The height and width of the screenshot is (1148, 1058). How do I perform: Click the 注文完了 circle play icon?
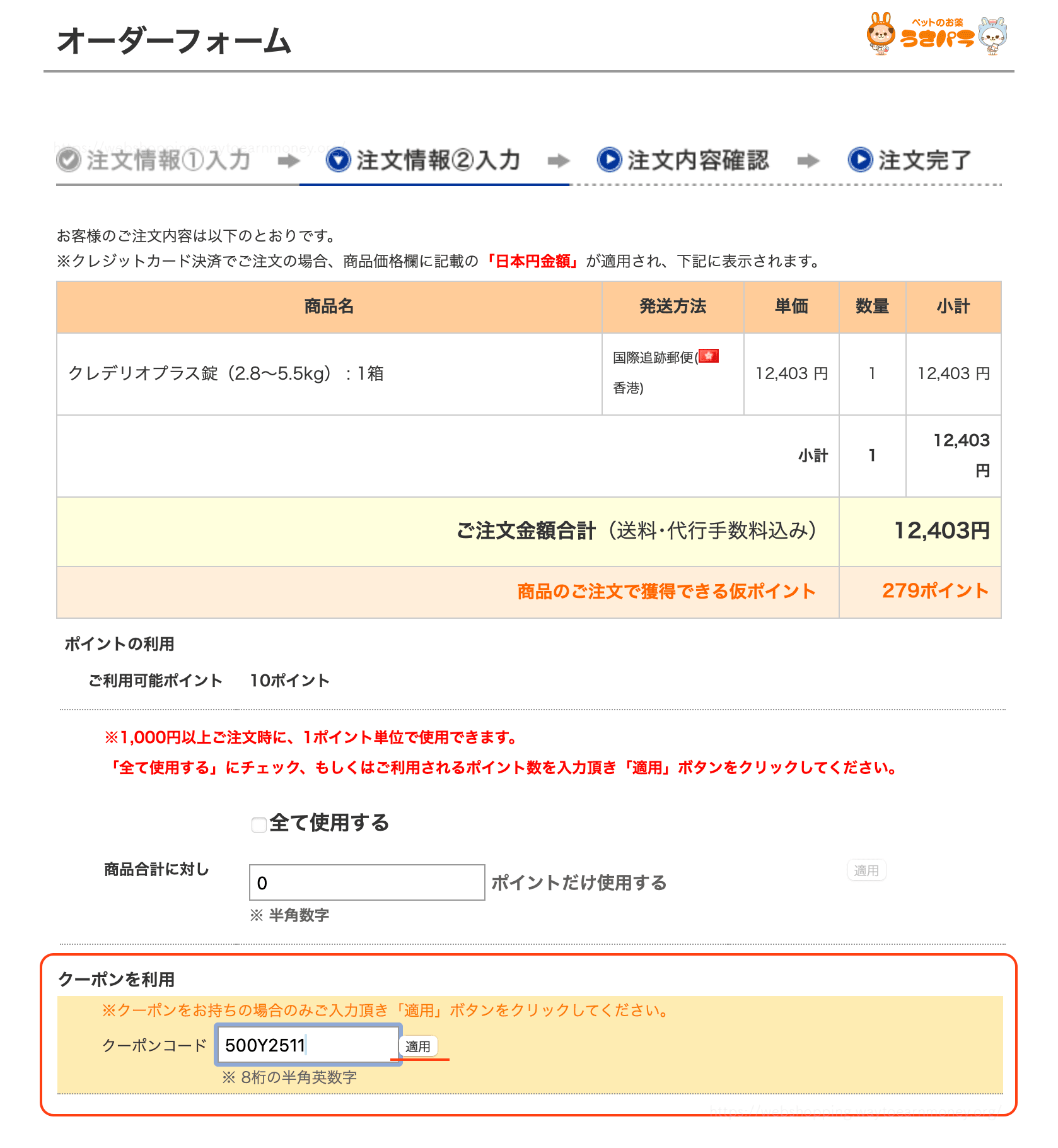(859, 160)
